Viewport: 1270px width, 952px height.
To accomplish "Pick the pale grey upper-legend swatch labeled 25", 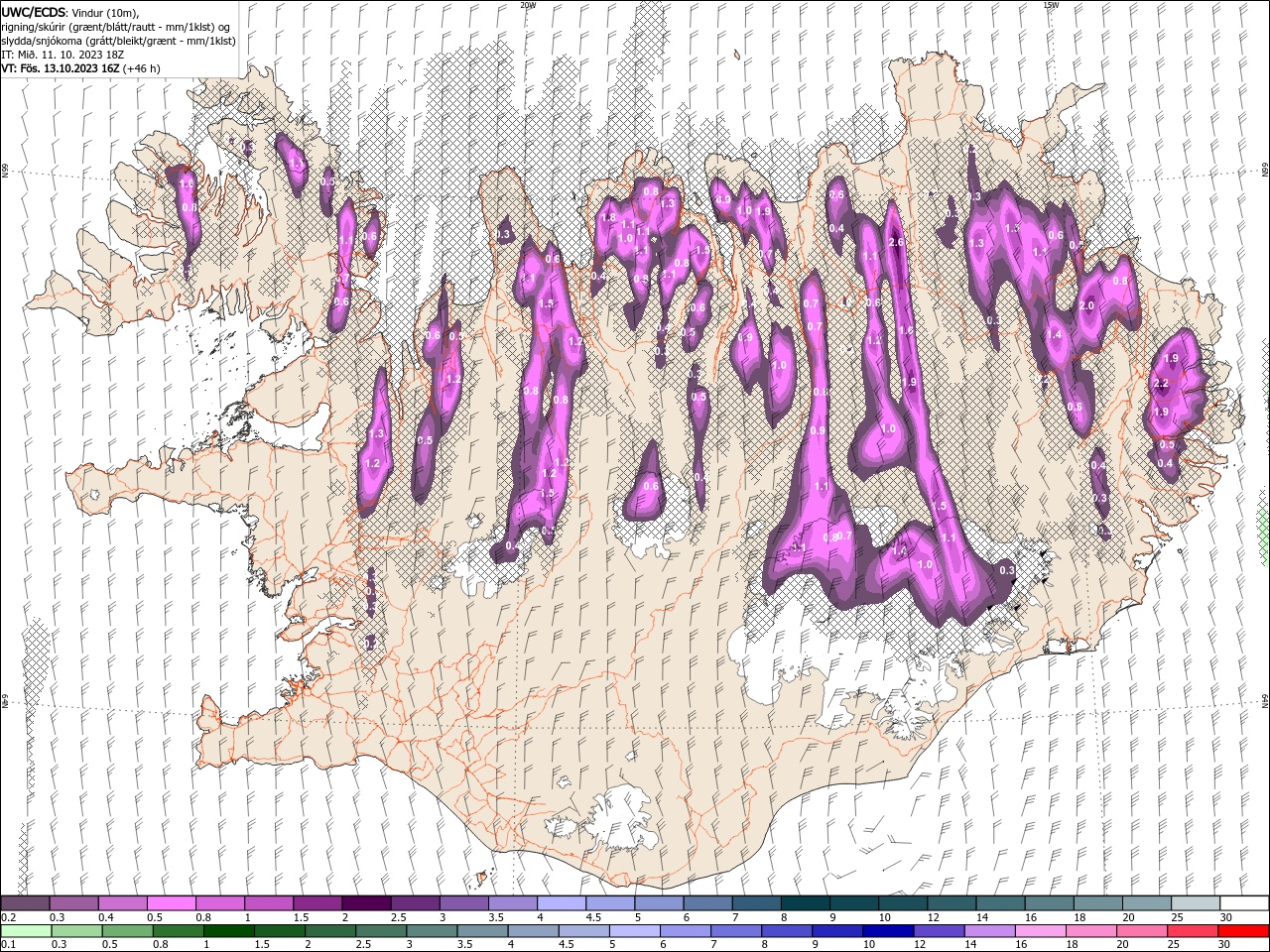I will pyautogui.click(x=1195, y=903).
